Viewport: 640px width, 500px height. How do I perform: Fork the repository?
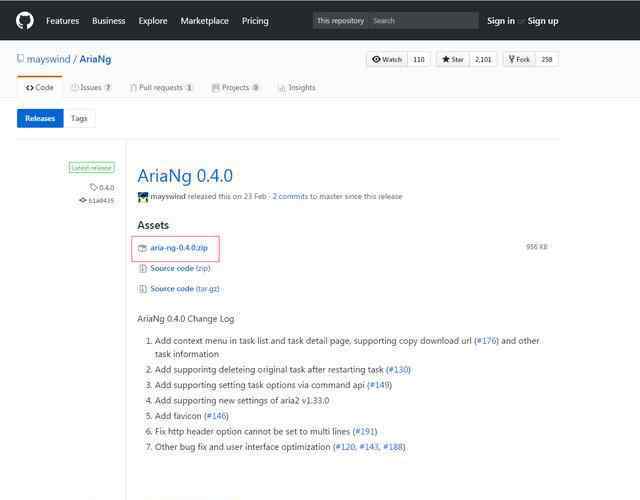519,60
